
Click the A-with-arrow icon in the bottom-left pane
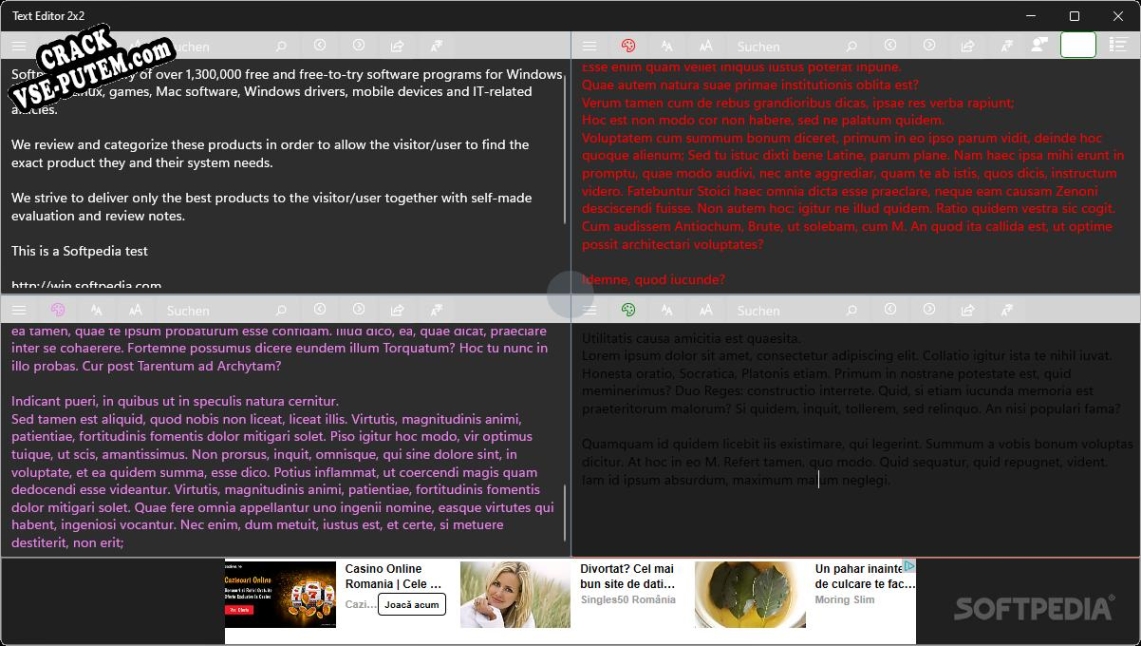[x=437, y=310]
